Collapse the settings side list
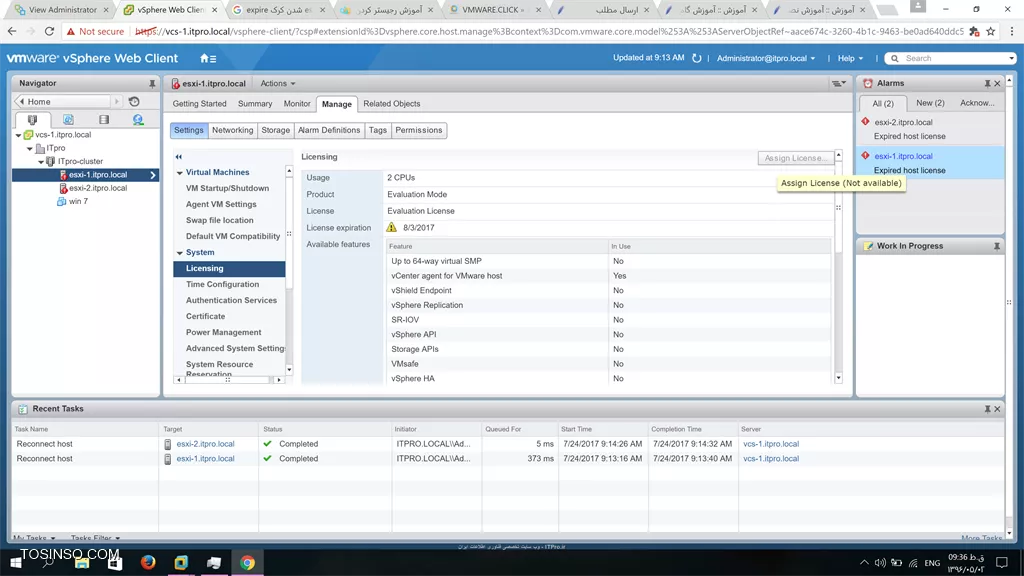1024x576 pixels. [x=179, y=157]
